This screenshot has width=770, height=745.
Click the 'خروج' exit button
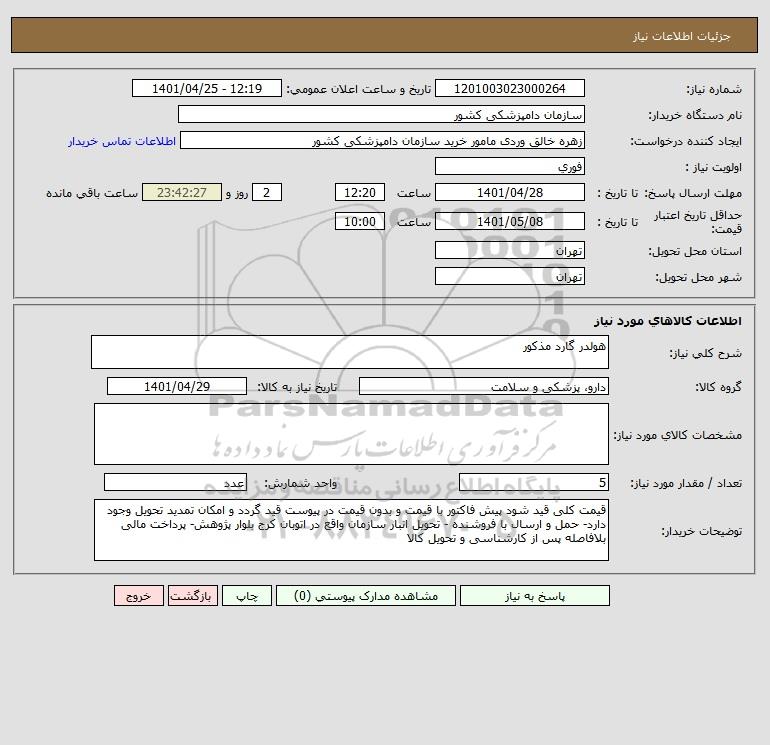tap(138, 596)
